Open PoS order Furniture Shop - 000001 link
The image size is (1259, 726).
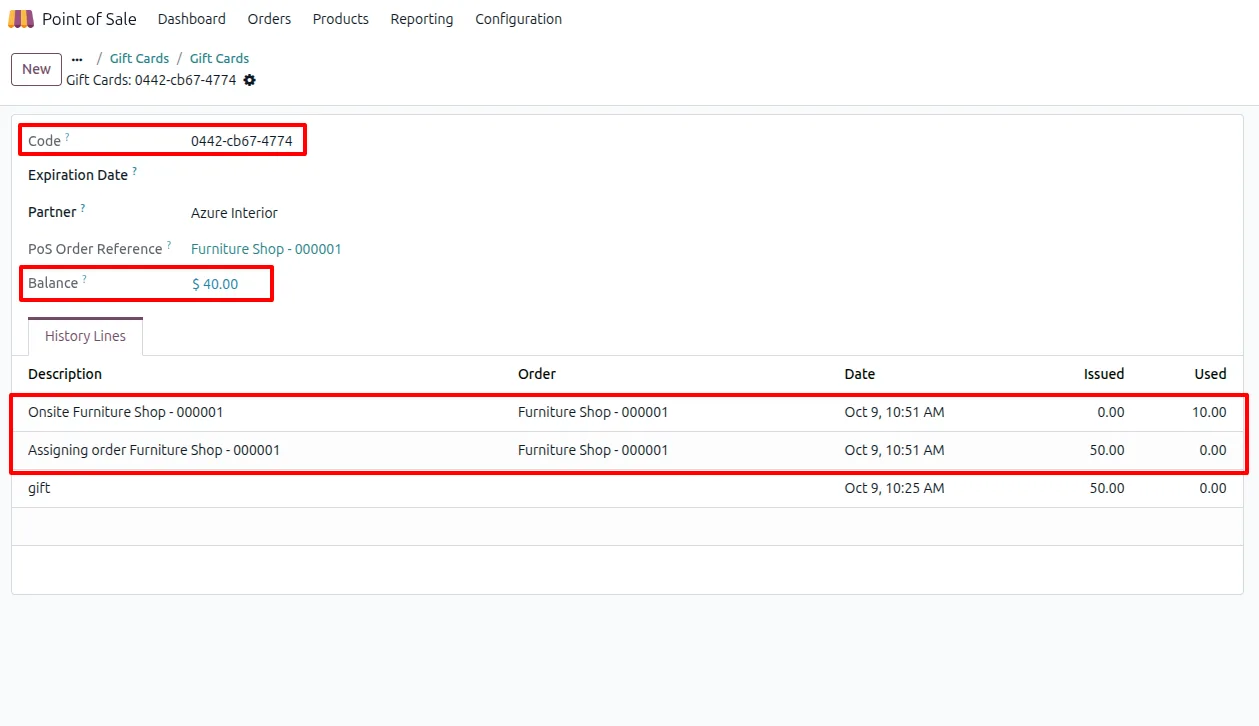point(266,249)
